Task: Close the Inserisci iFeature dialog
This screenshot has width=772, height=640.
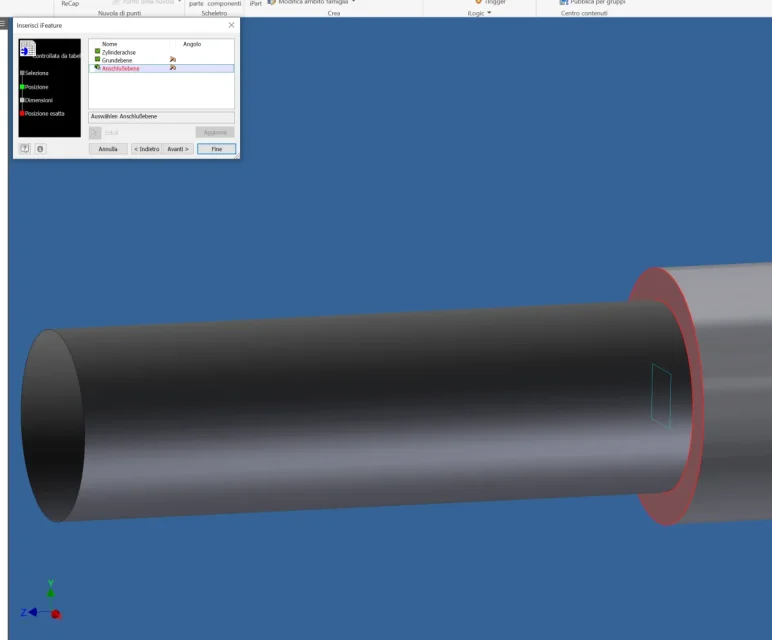Action: tap(231, 25)
